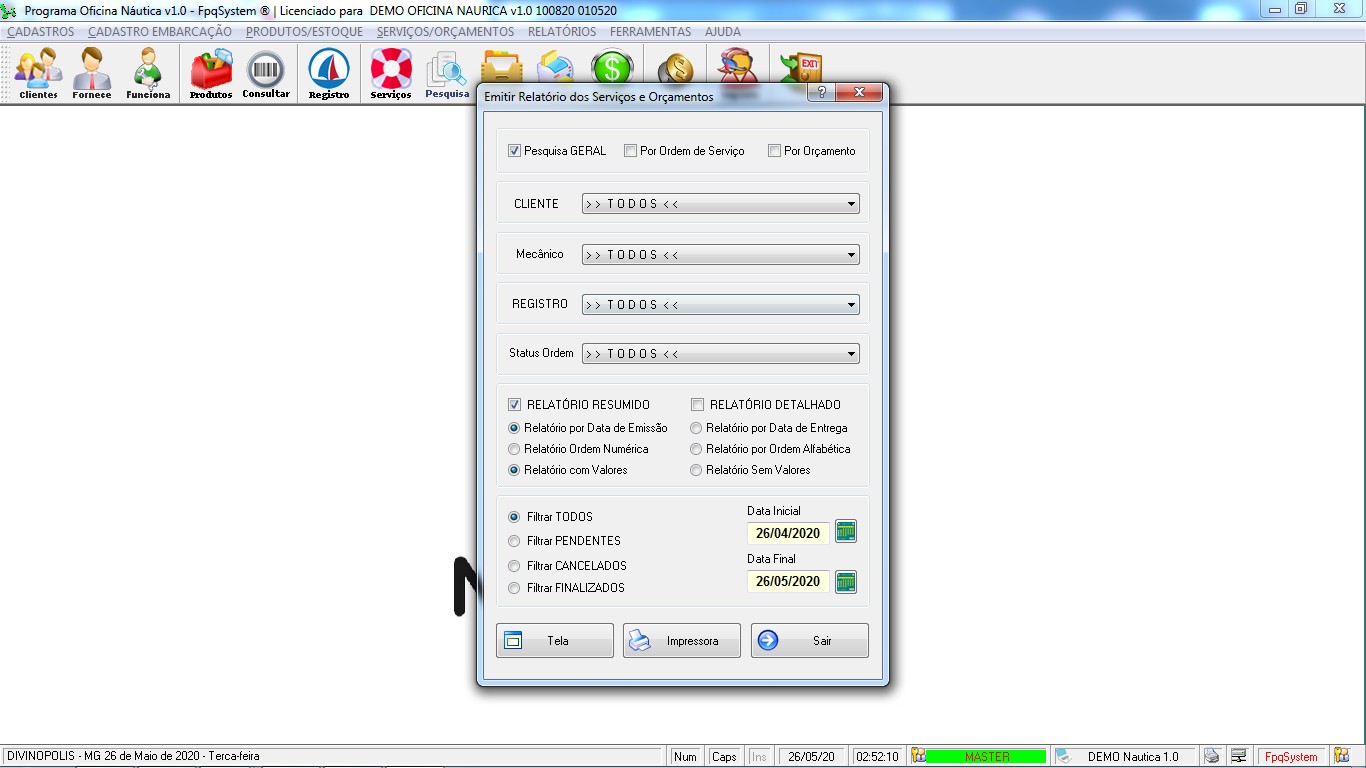Enable the Por Ordem de Serviço checkbox
Screen dimensions: 1366x768
(630, 151)
